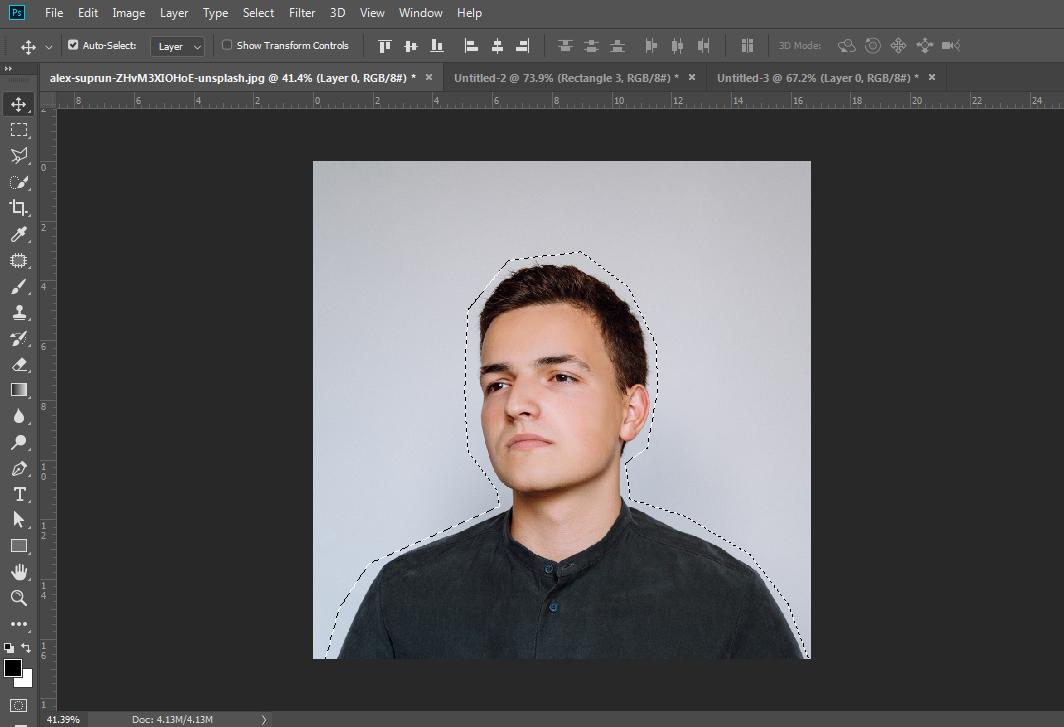Open the Move tool preset picker dropdown
The image size is (1064, 727).
[x=47, y=45]
